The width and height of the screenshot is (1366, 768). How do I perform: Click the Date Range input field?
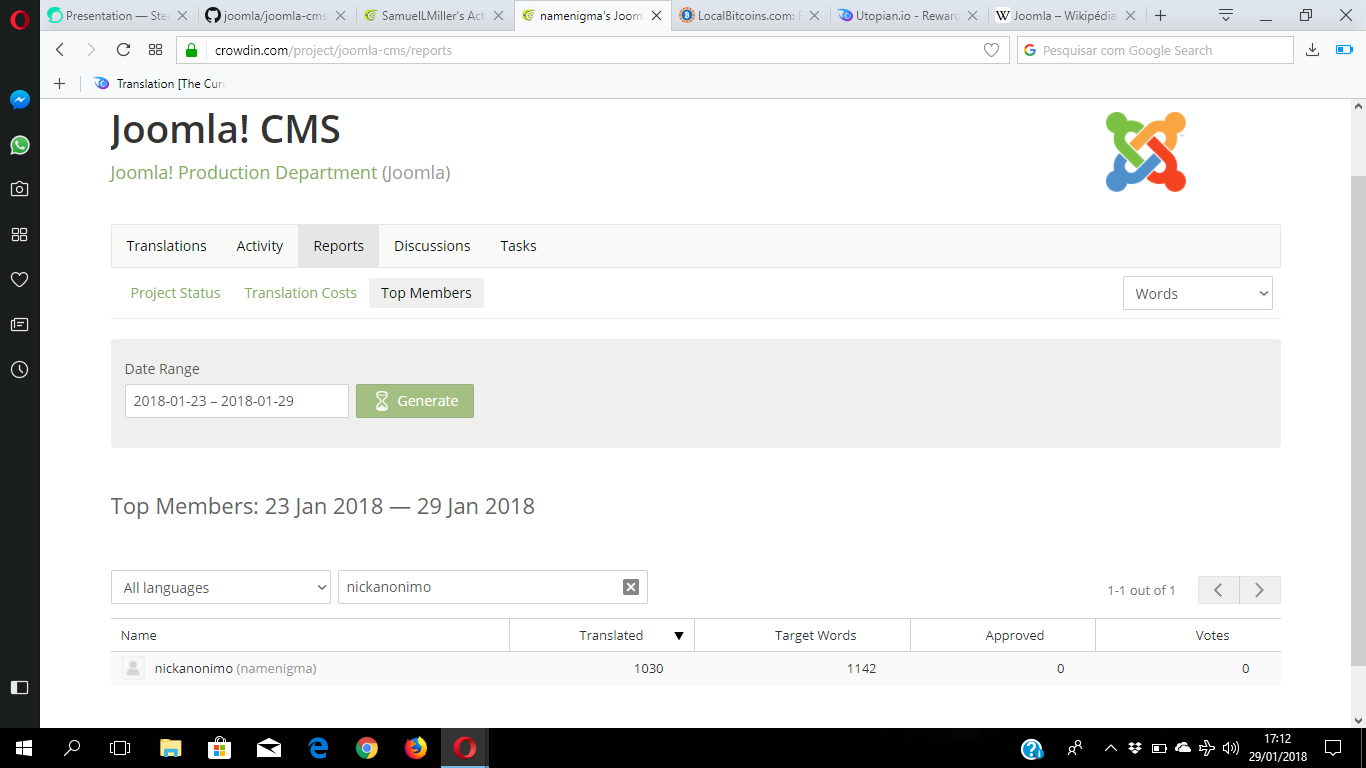tap(237, 401)
